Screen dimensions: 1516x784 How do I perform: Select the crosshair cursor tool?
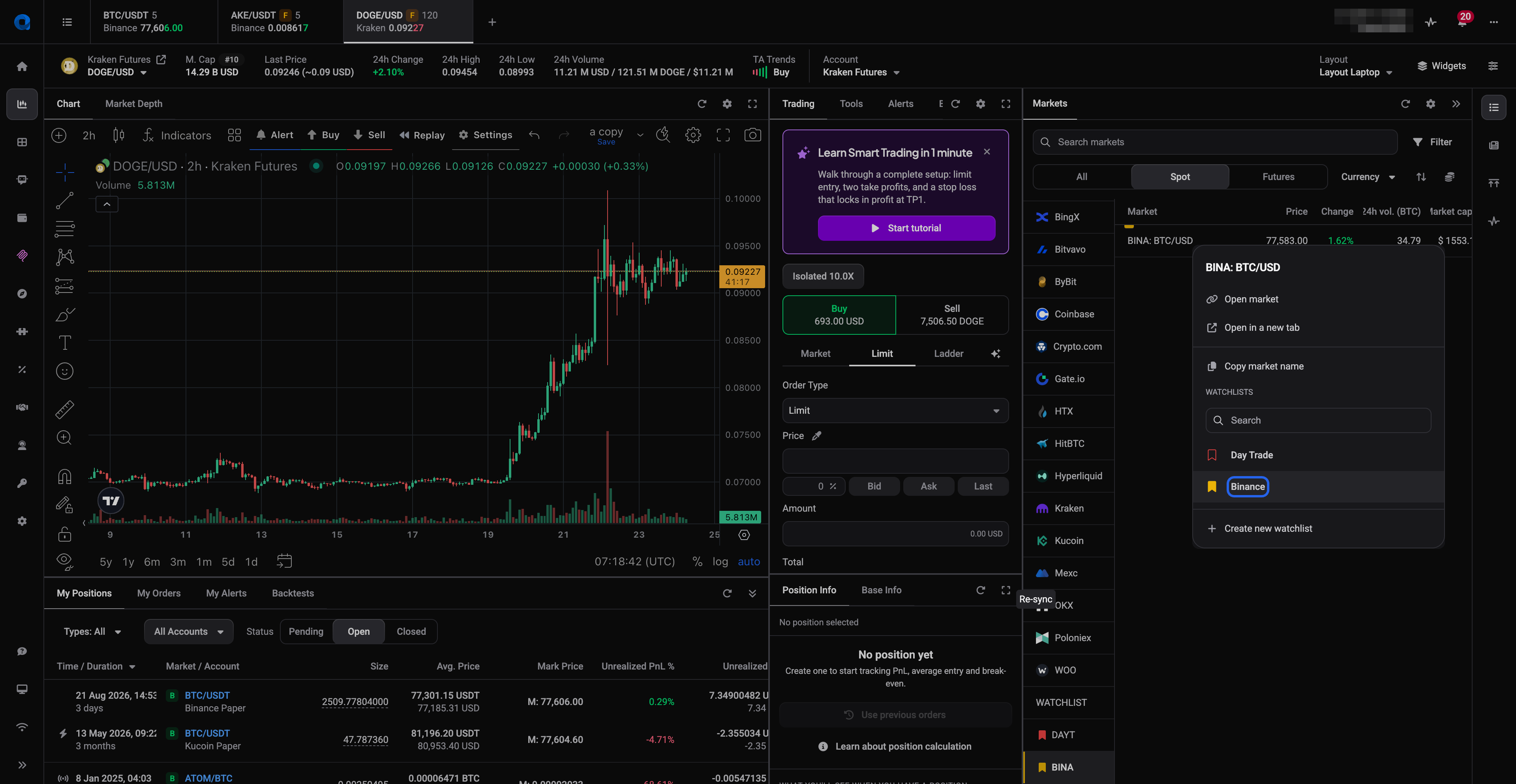pyautogui.click(x=65, y=172)
